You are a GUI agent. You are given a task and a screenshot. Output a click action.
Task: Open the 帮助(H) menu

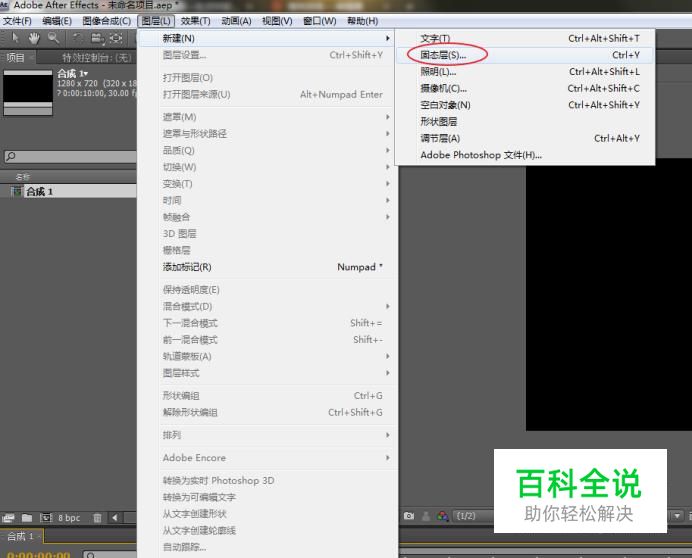click(362, 21)
